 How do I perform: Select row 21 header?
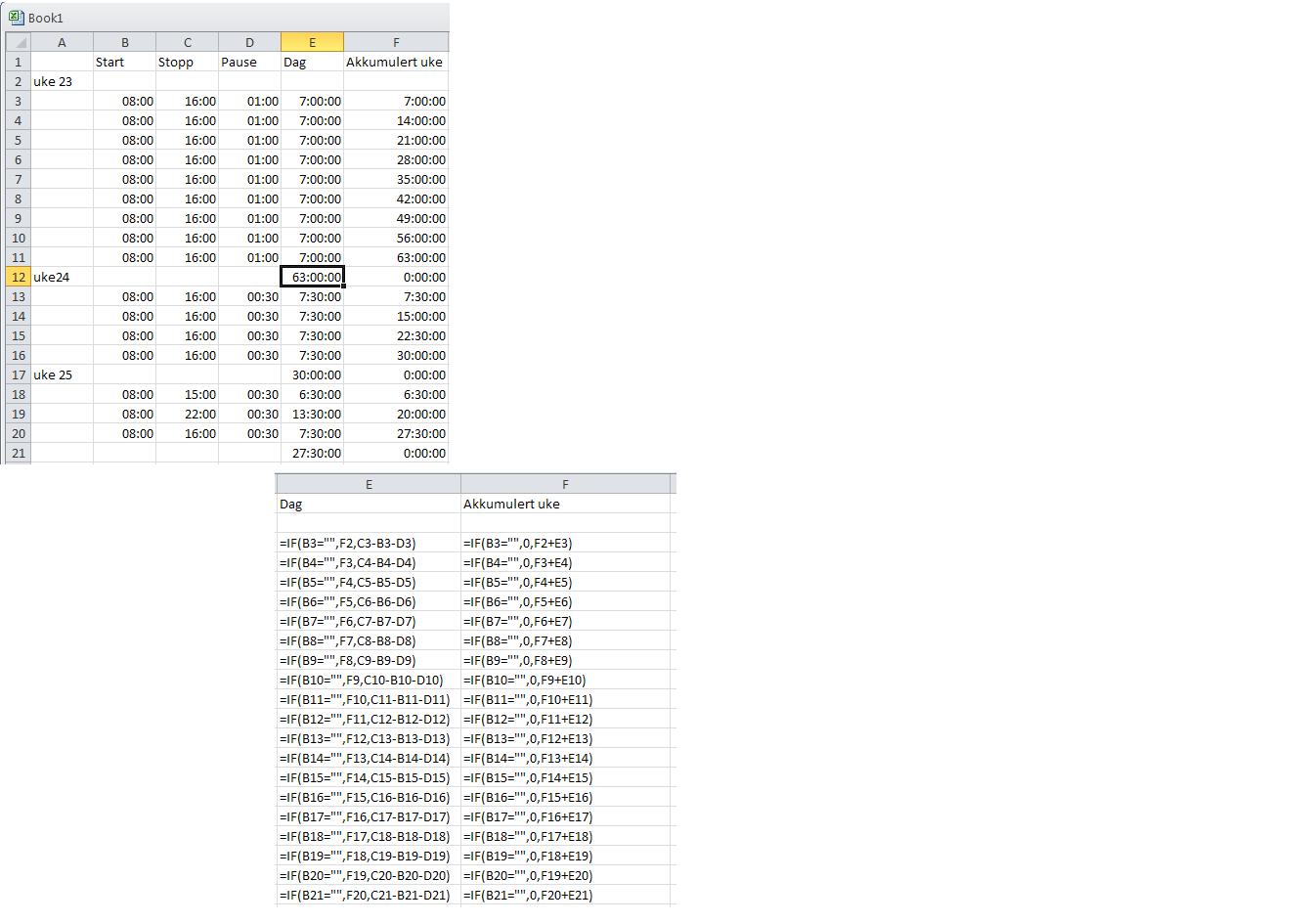pos(18,453)
